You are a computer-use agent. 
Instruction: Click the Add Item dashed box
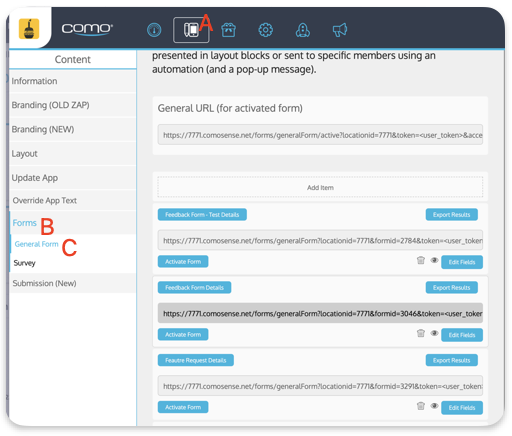(320, 188)
